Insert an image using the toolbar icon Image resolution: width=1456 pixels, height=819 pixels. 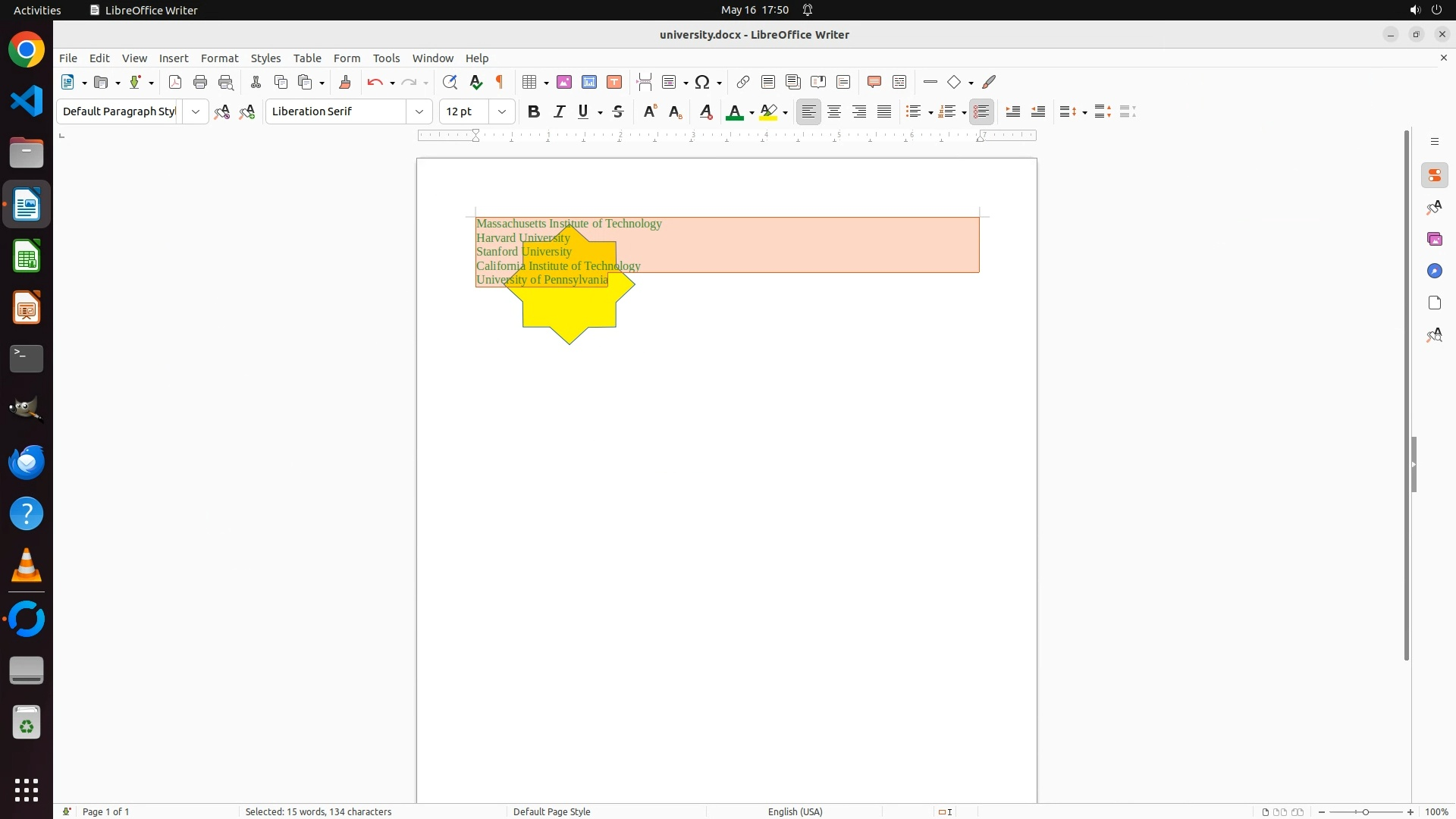click(564, 83)
